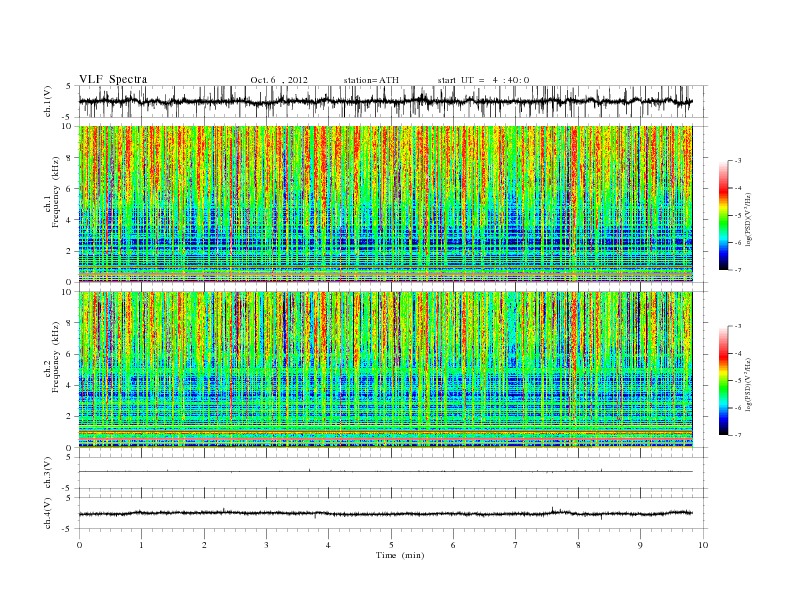Click the ch.4(V) waveform trace panel
Image resolution: width=792 pixels, height=612 pixels.
click(393, 513)
